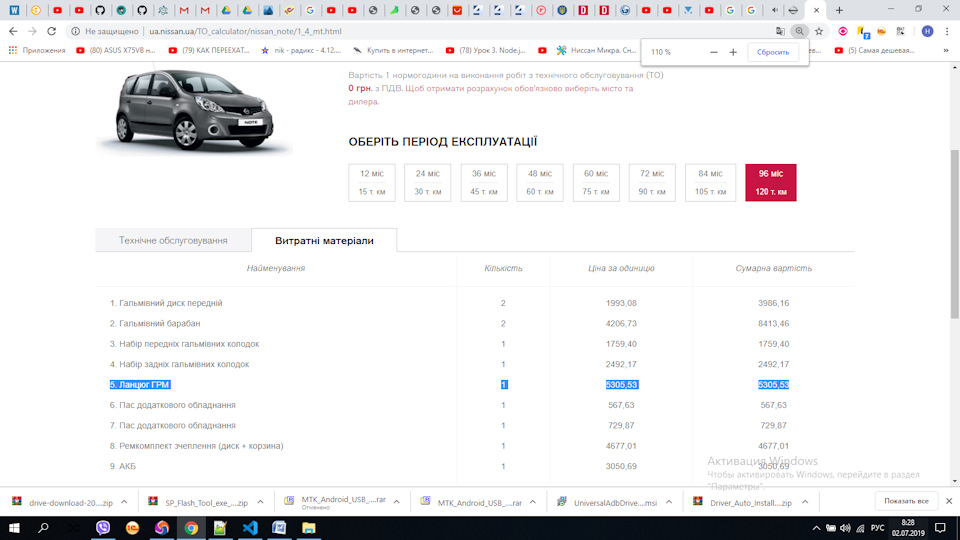960x540 pixels.
Task: Close the downloads bar
Action: (x=948, y=501)
